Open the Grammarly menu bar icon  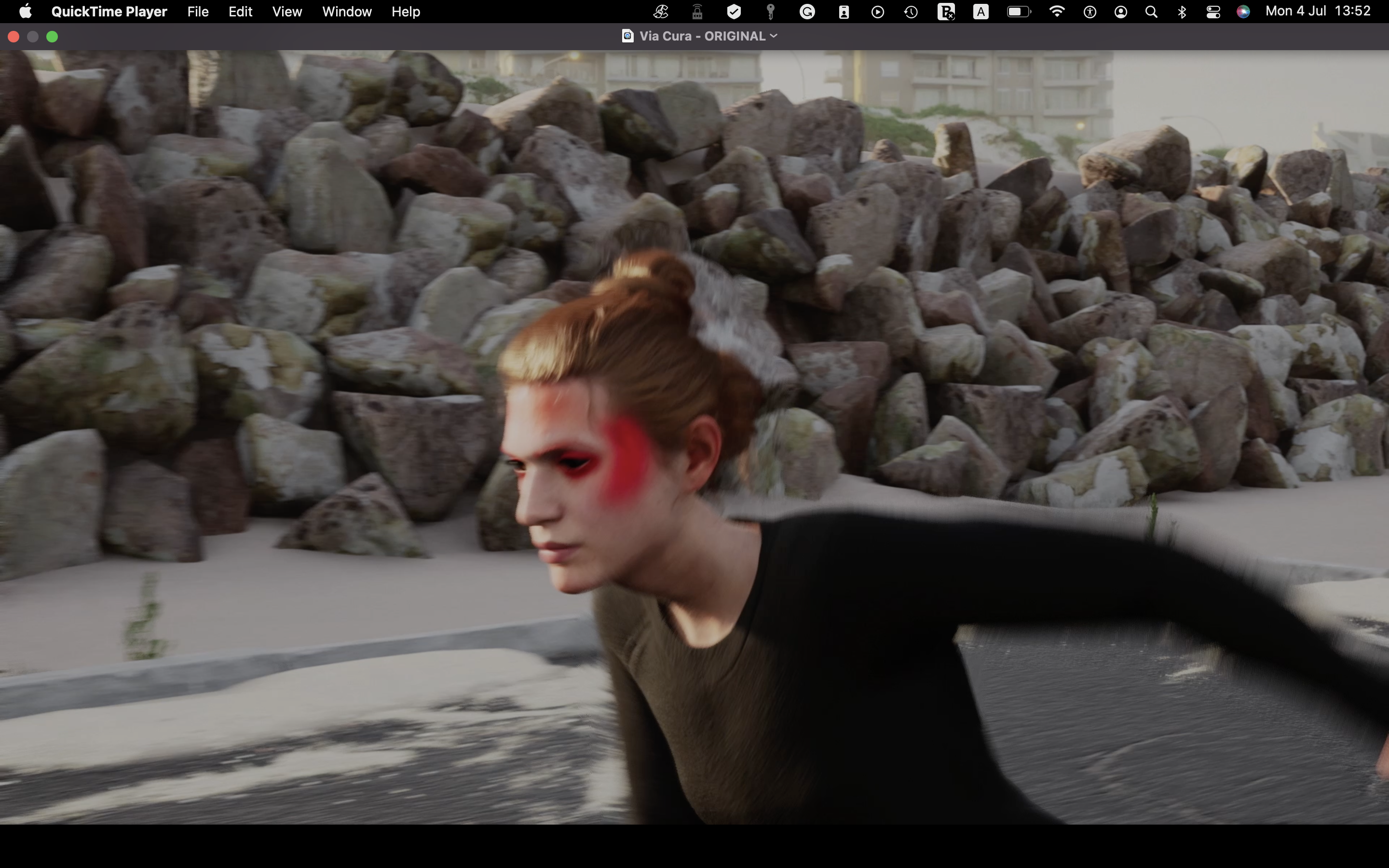807,12
